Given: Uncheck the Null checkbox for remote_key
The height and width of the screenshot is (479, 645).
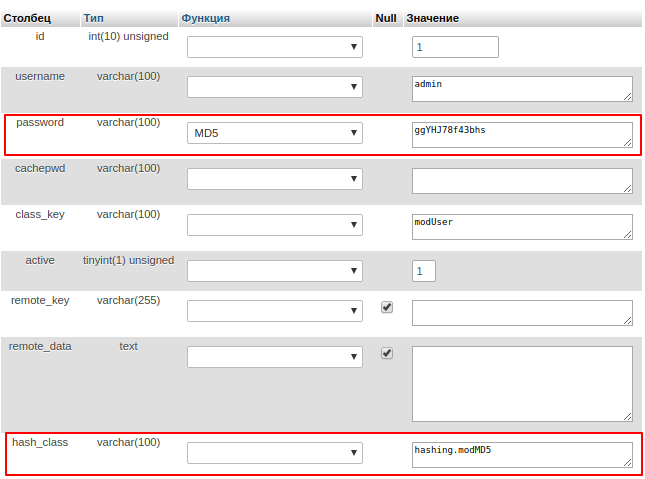Looking at the screenshot, I should (387, 307).
